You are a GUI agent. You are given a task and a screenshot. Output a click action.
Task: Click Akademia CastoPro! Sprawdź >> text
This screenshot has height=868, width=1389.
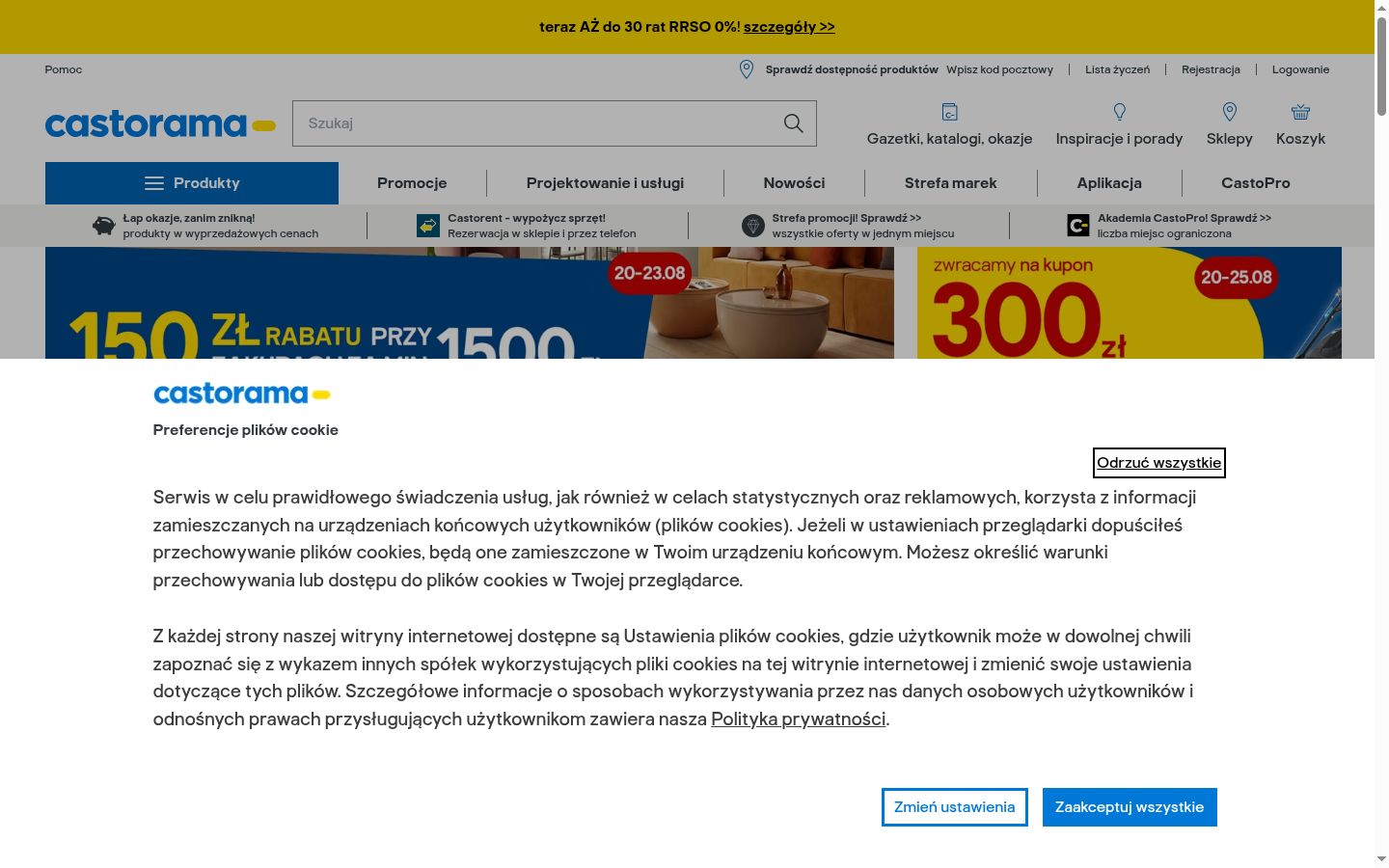pos(1185,218)
